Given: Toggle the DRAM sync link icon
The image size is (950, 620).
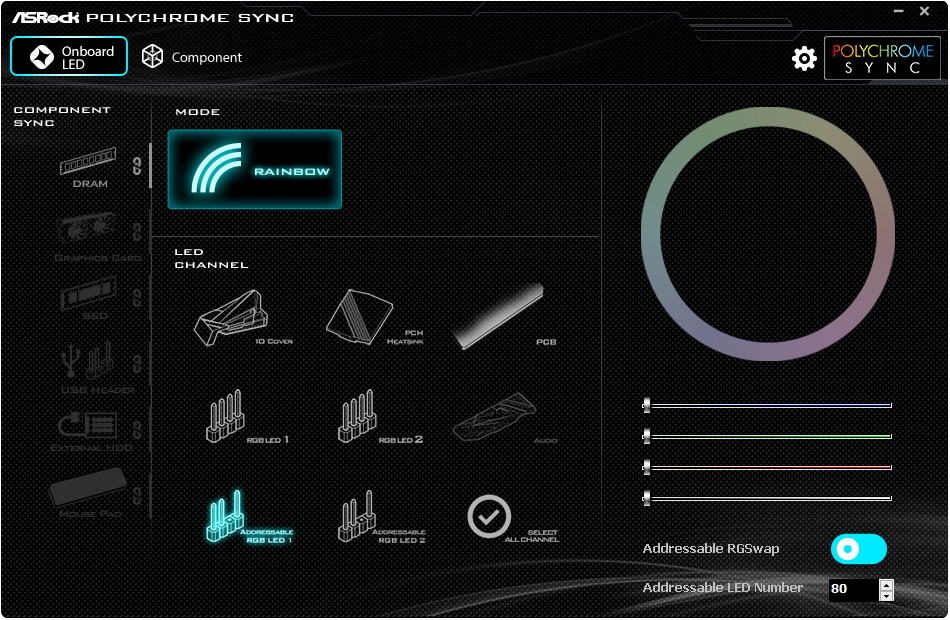Looking at the screenshot, I should pyautogui.click(x=137, y=166).
